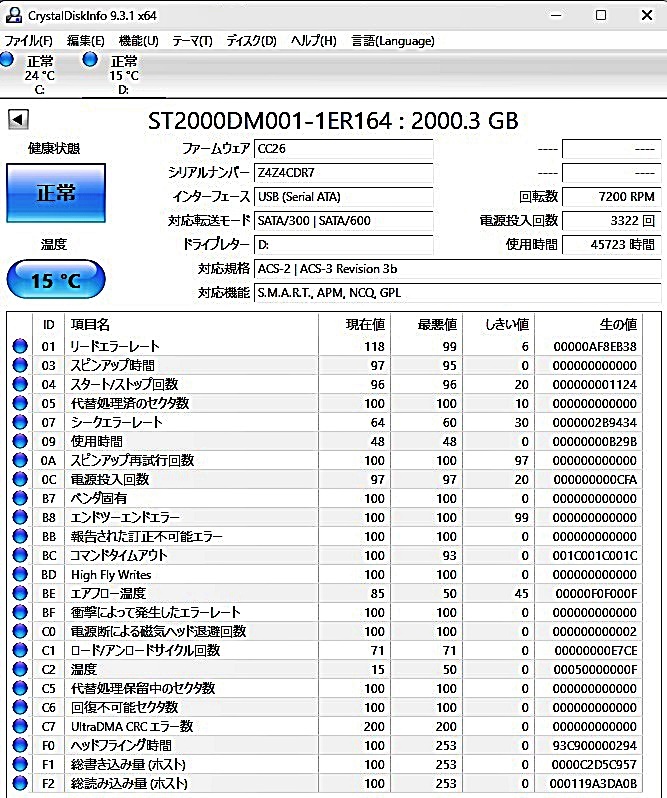Click the ID column header
Image resolution: width=667 pixels, height=798 pixels.
pos(48,324)
